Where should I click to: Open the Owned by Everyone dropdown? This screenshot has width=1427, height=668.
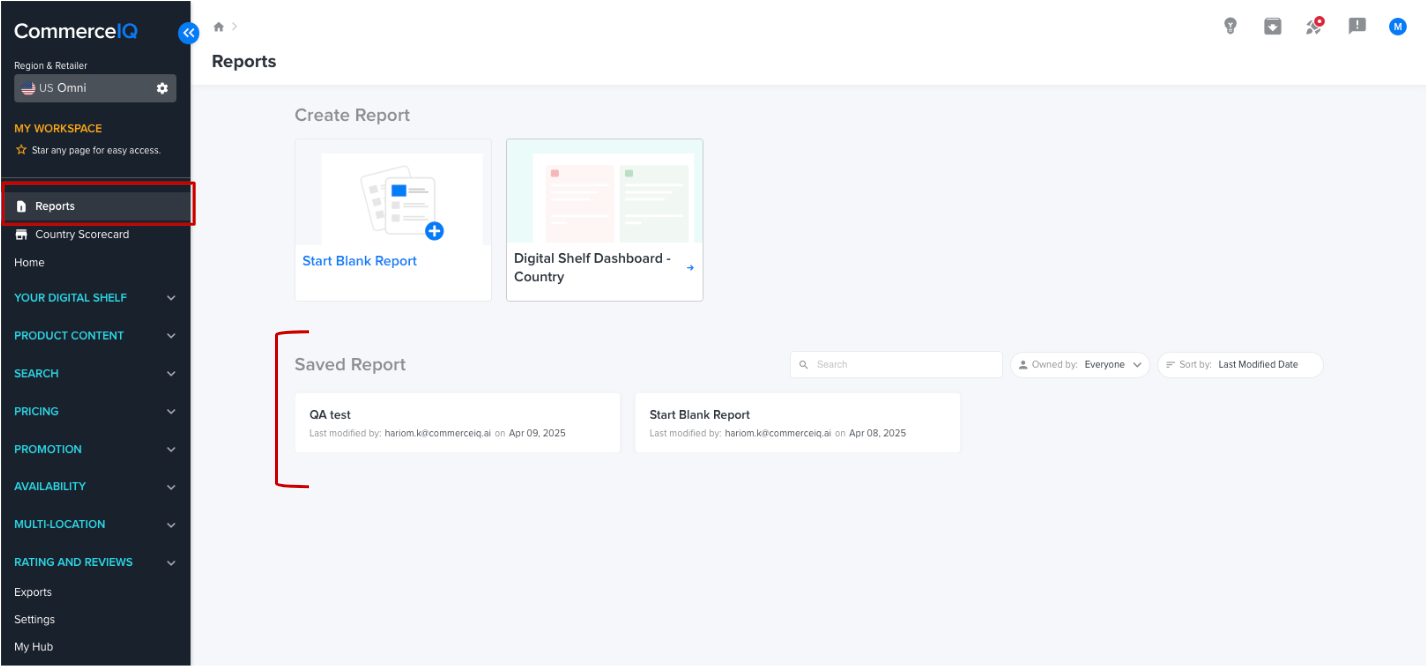tap(1080, 365)
